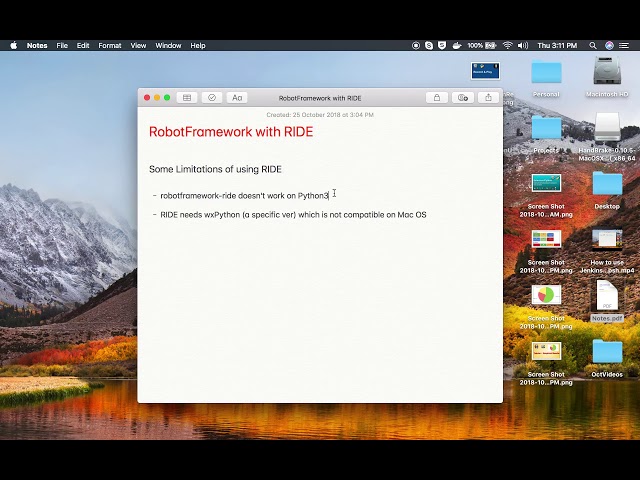The width and height of the screenshot is (640, 480).
Task: Click the clock showing Thu 3:11 PM
Action: coord(557,45)
